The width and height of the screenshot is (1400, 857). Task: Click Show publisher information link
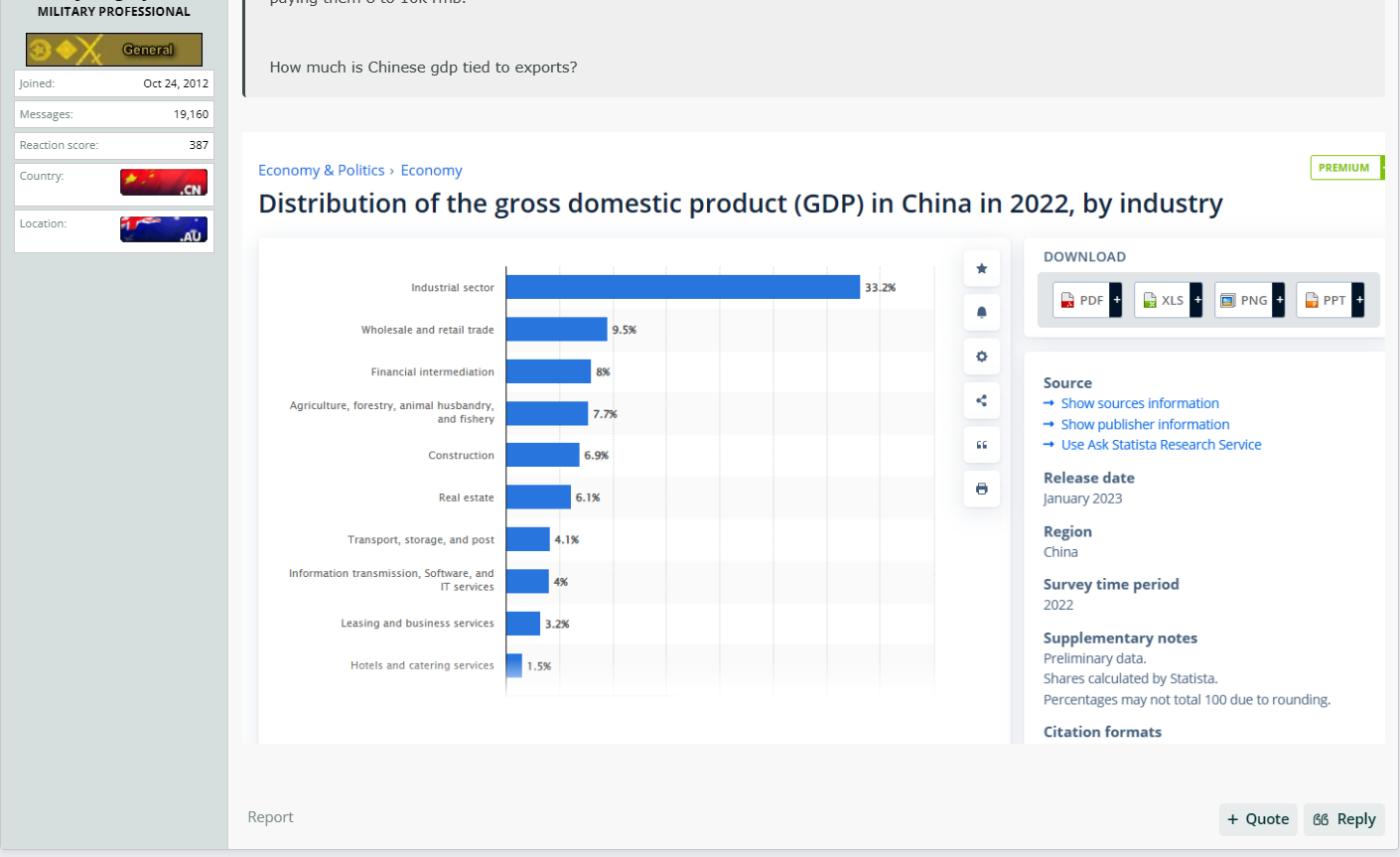tap(1145, 424)
